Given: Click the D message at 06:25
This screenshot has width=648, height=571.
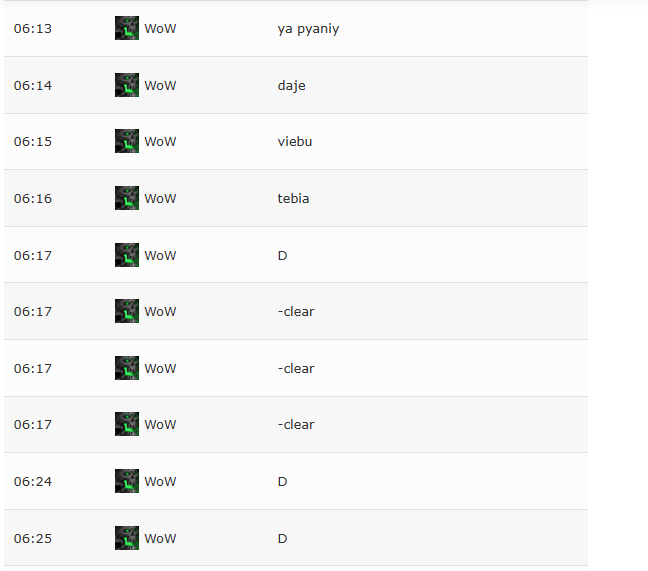Looking at the screenshot, I should [x=282, y=538].
